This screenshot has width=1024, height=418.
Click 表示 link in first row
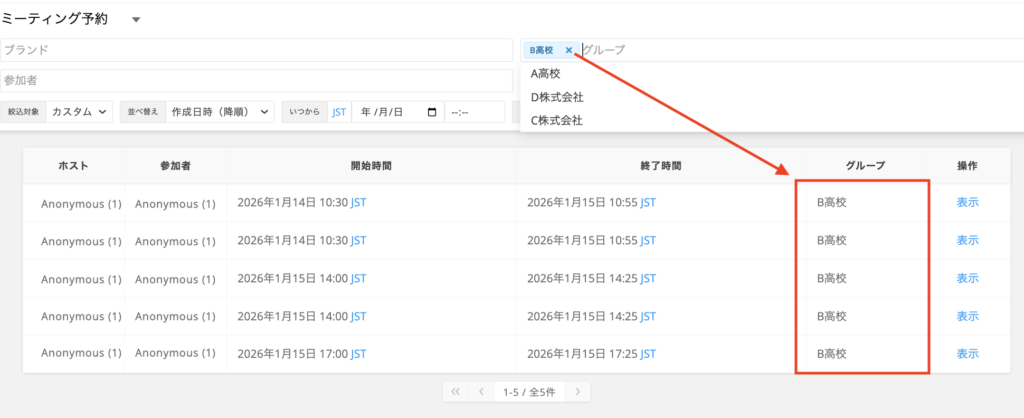tap(967, 202)
